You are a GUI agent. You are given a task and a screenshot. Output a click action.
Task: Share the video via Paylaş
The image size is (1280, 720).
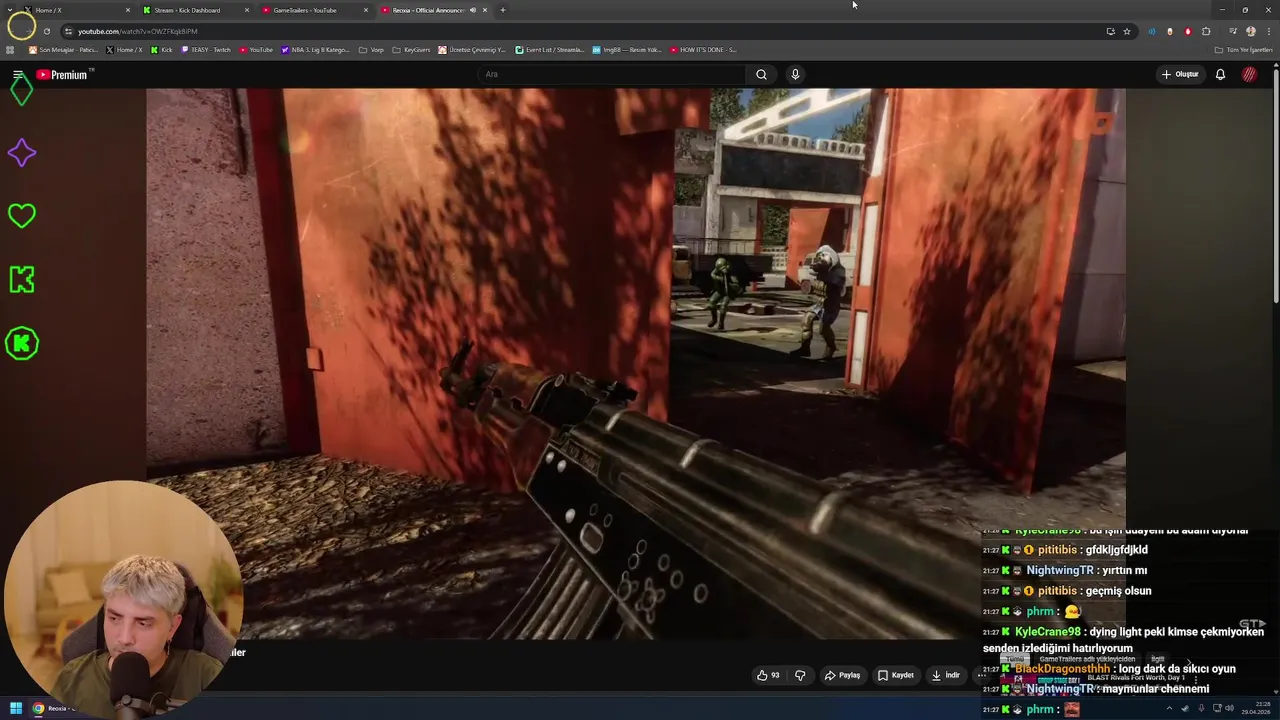click(x=842, y=675)
